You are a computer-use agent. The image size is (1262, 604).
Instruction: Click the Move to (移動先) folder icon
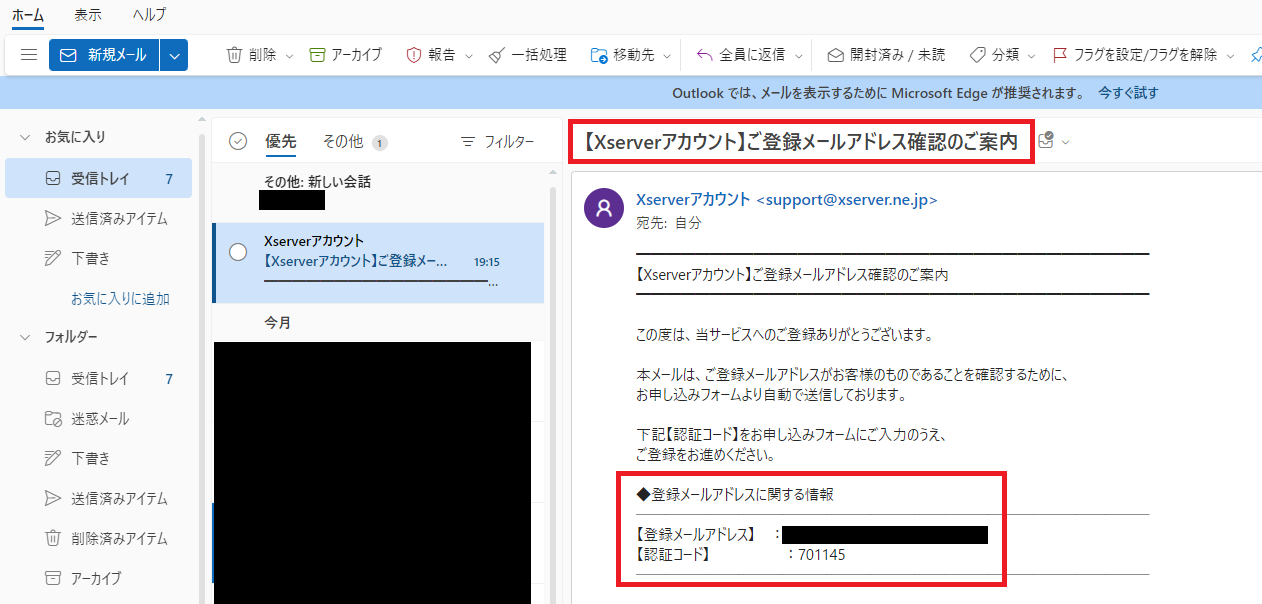point(599,55)
